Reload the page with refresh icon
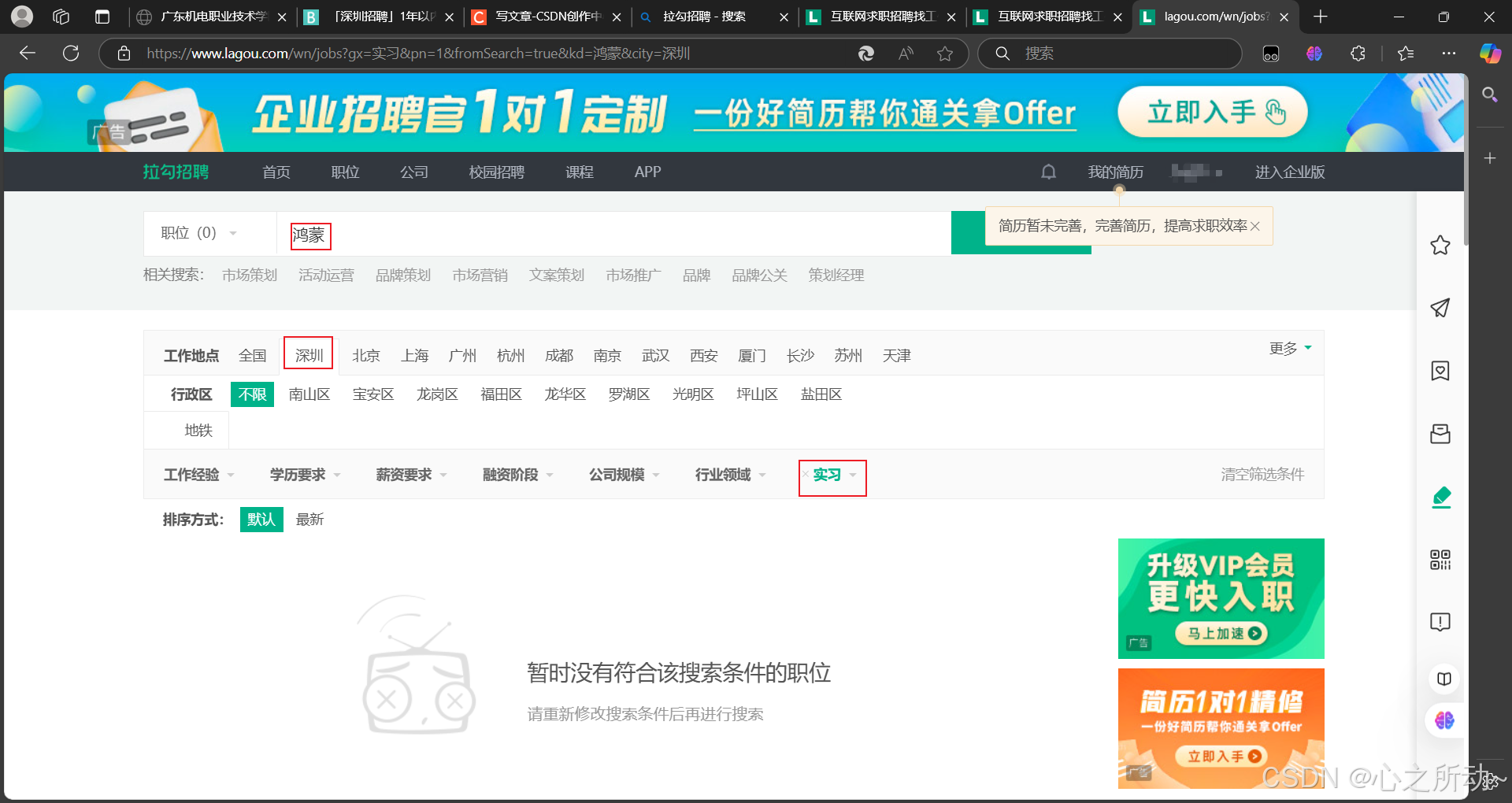The width and height of the screenshot is (1512, 803). point(71,53)
